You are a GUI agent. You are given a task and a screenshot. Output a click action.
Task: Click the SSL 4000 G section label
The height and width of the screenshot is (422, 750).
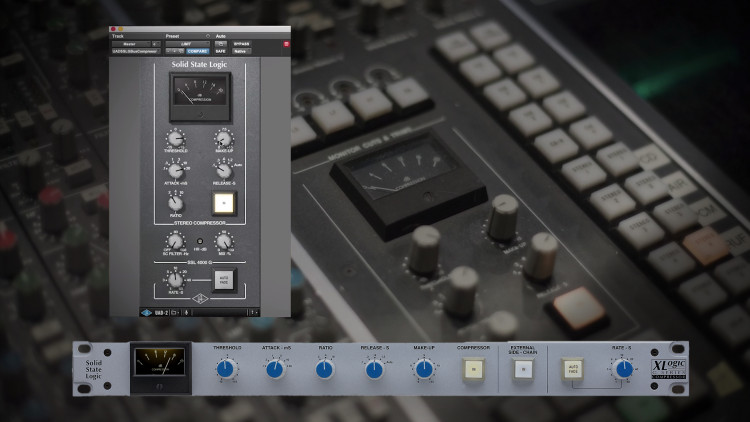199,262
